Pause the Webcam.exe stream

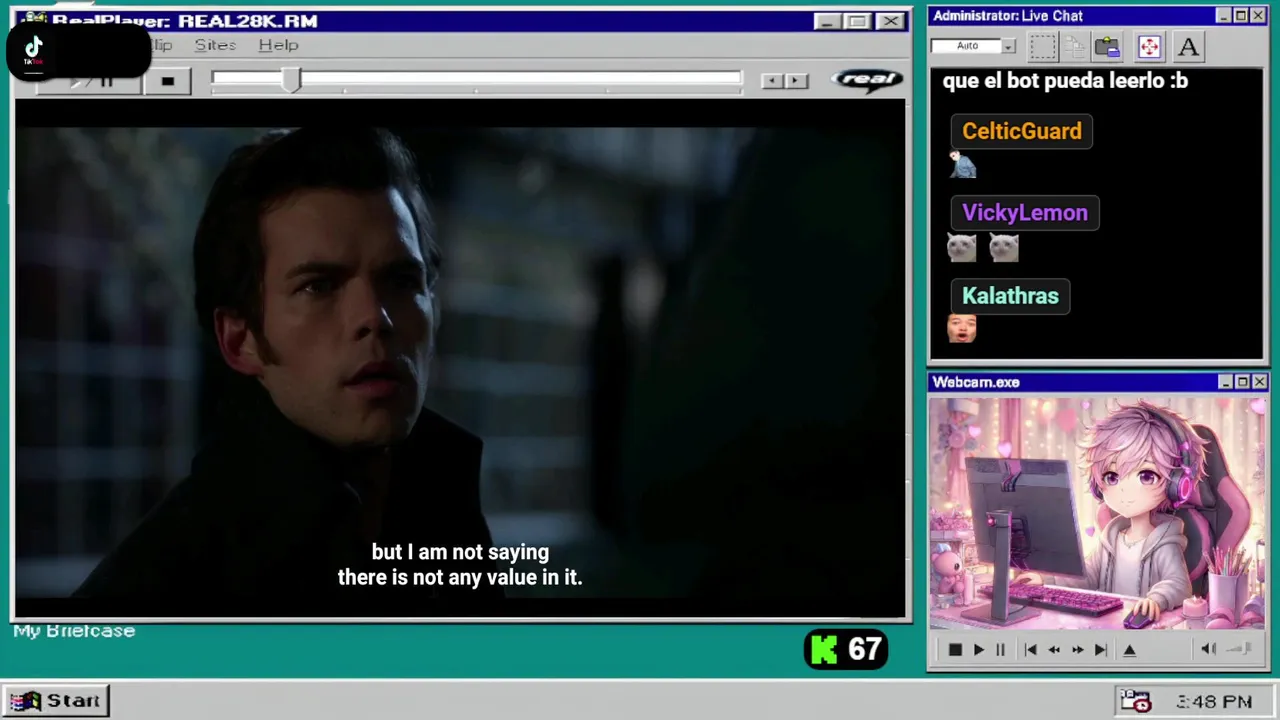(1000, 650)
